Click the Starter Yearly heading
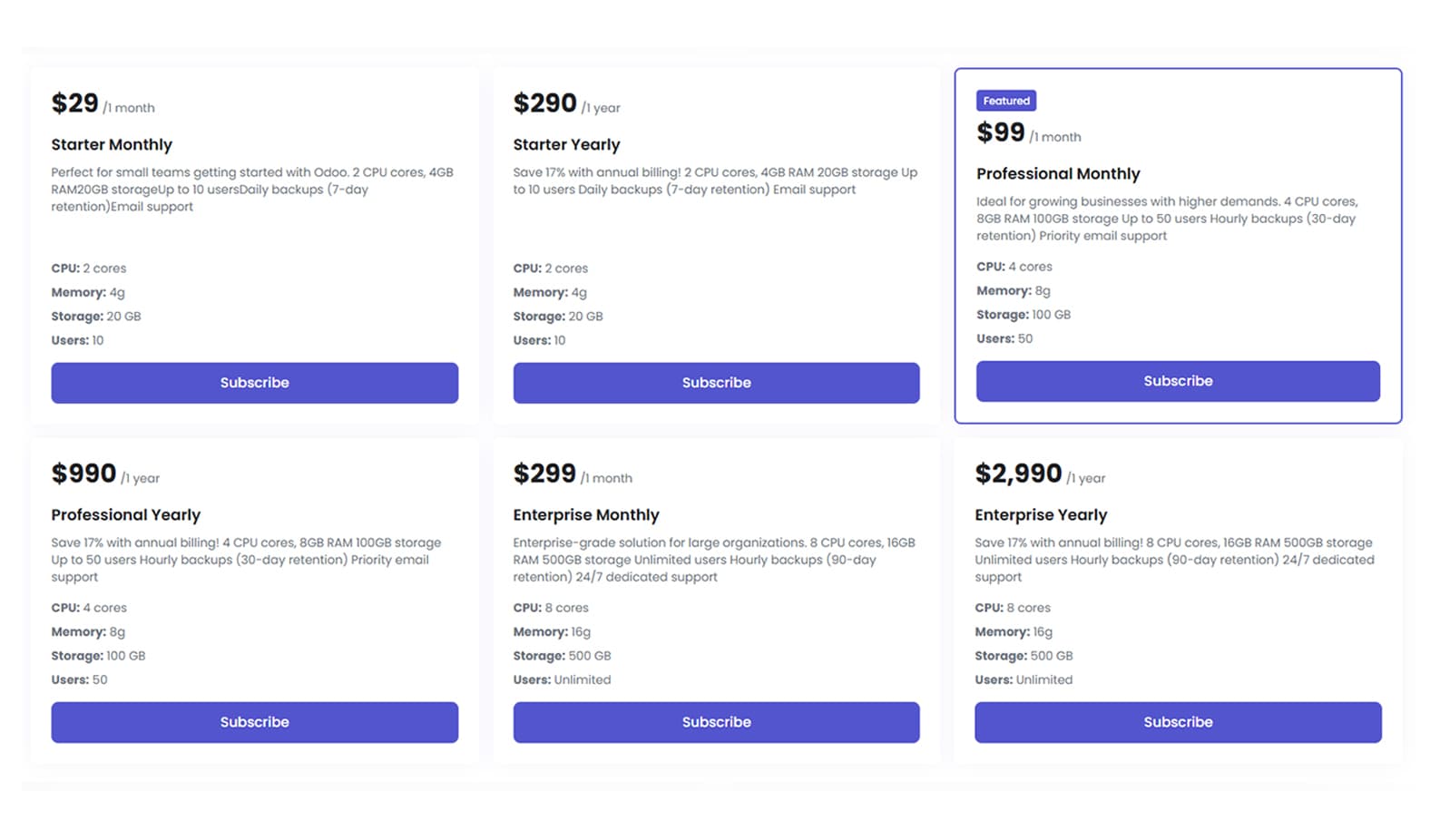 pyautogui.click(x=566, y=144)
